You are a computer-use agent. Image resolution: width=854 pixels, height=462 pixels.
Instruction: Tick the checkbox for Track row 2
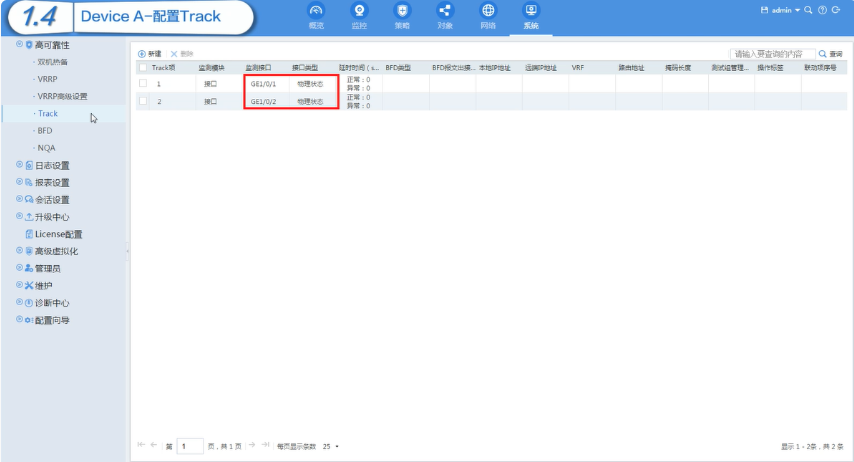[143, 101]
